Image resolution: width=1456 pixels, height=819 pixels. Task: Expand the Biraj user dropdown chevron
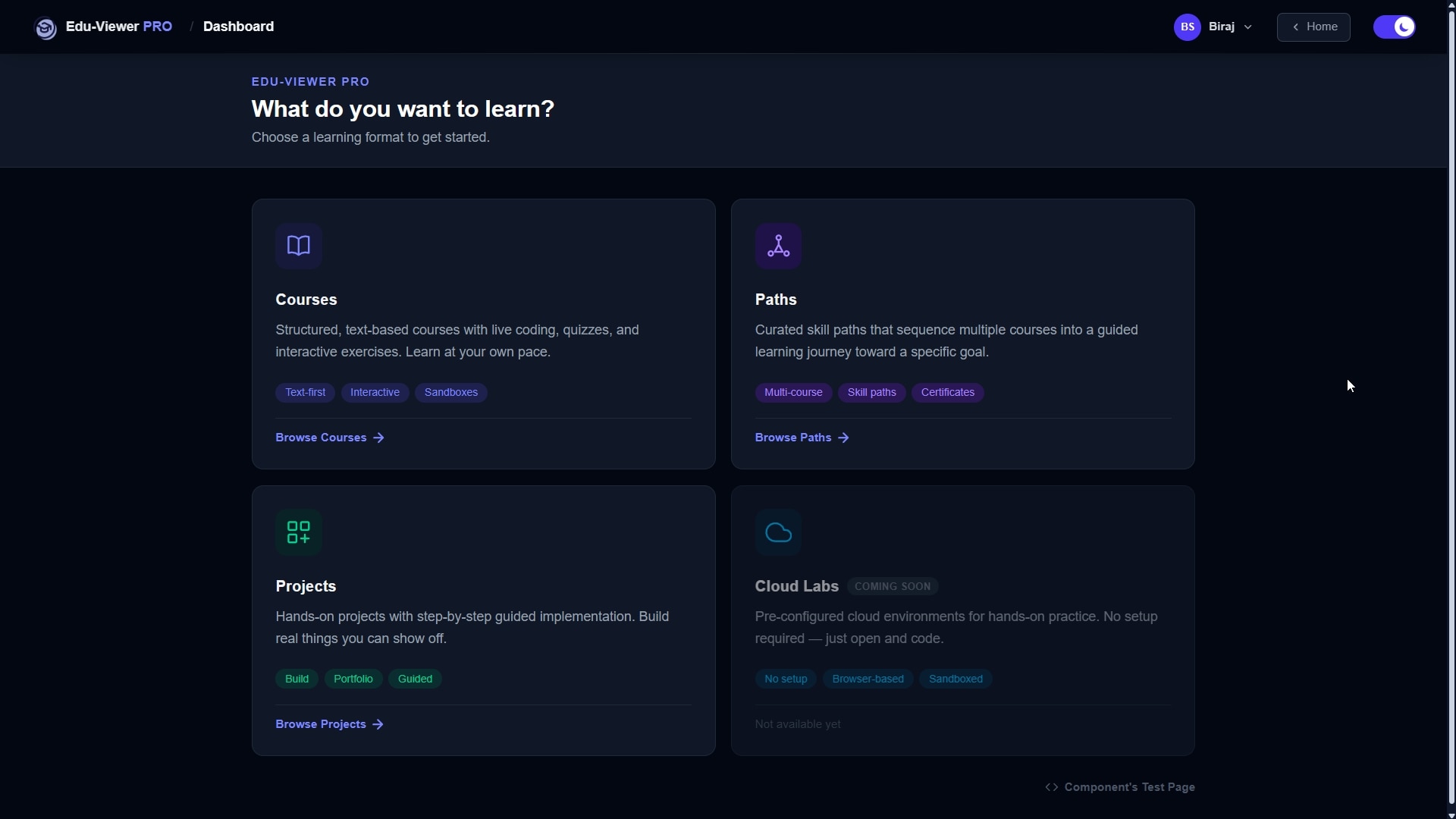[1248, 27]
